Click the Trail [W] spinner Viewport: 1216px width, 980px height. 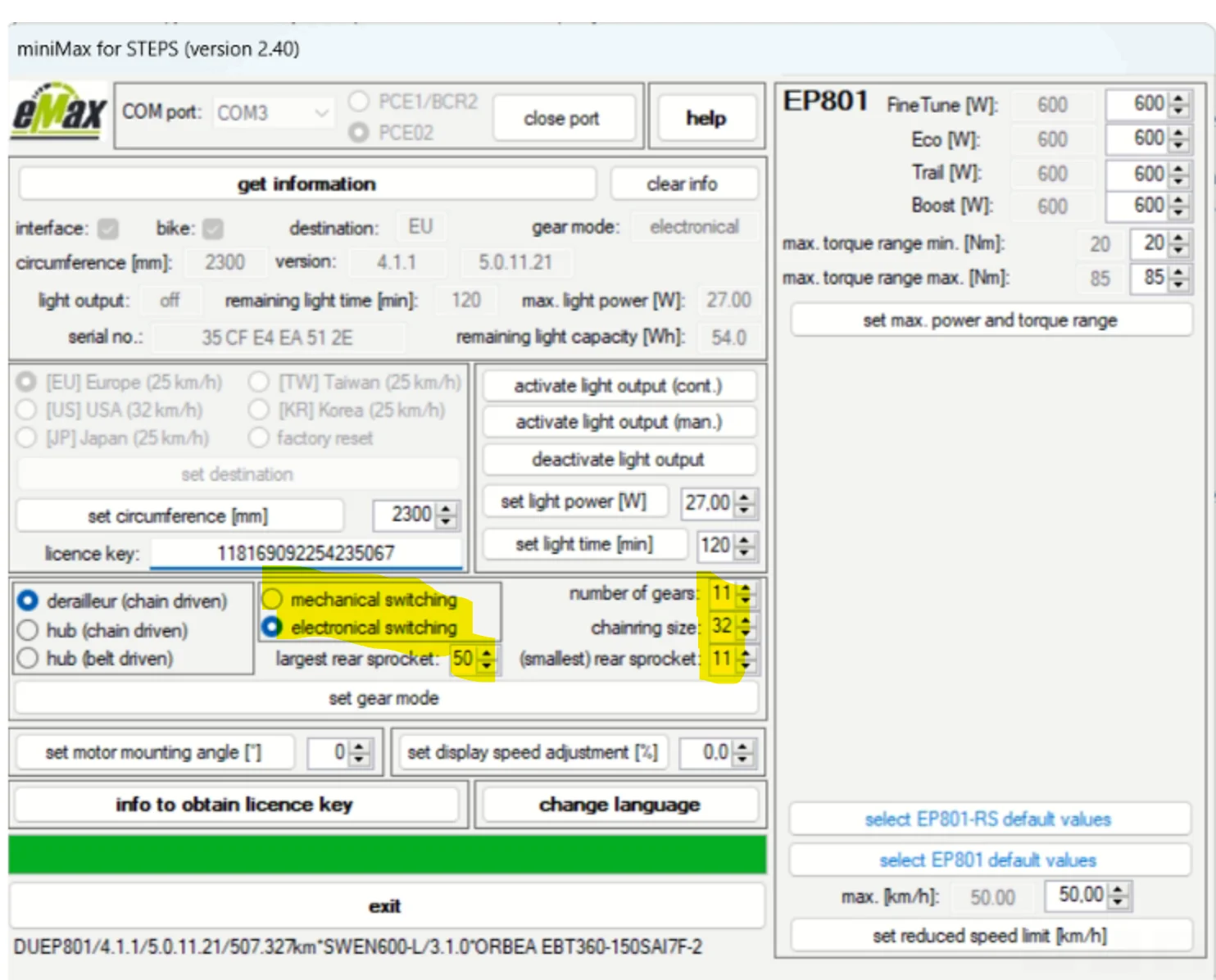[1147, 174]
